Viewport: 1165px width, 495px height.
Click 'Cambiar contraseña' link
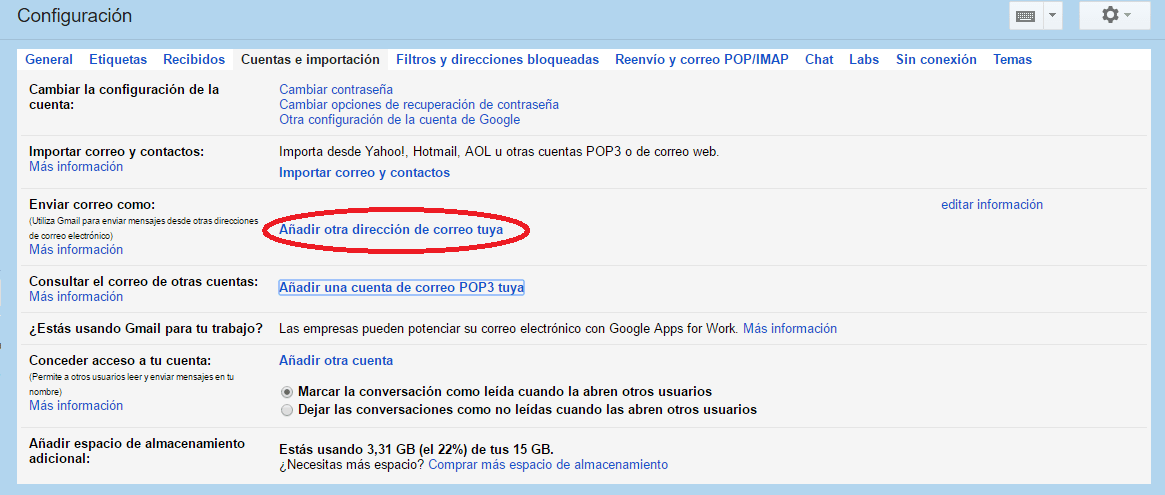coord(336,90)
